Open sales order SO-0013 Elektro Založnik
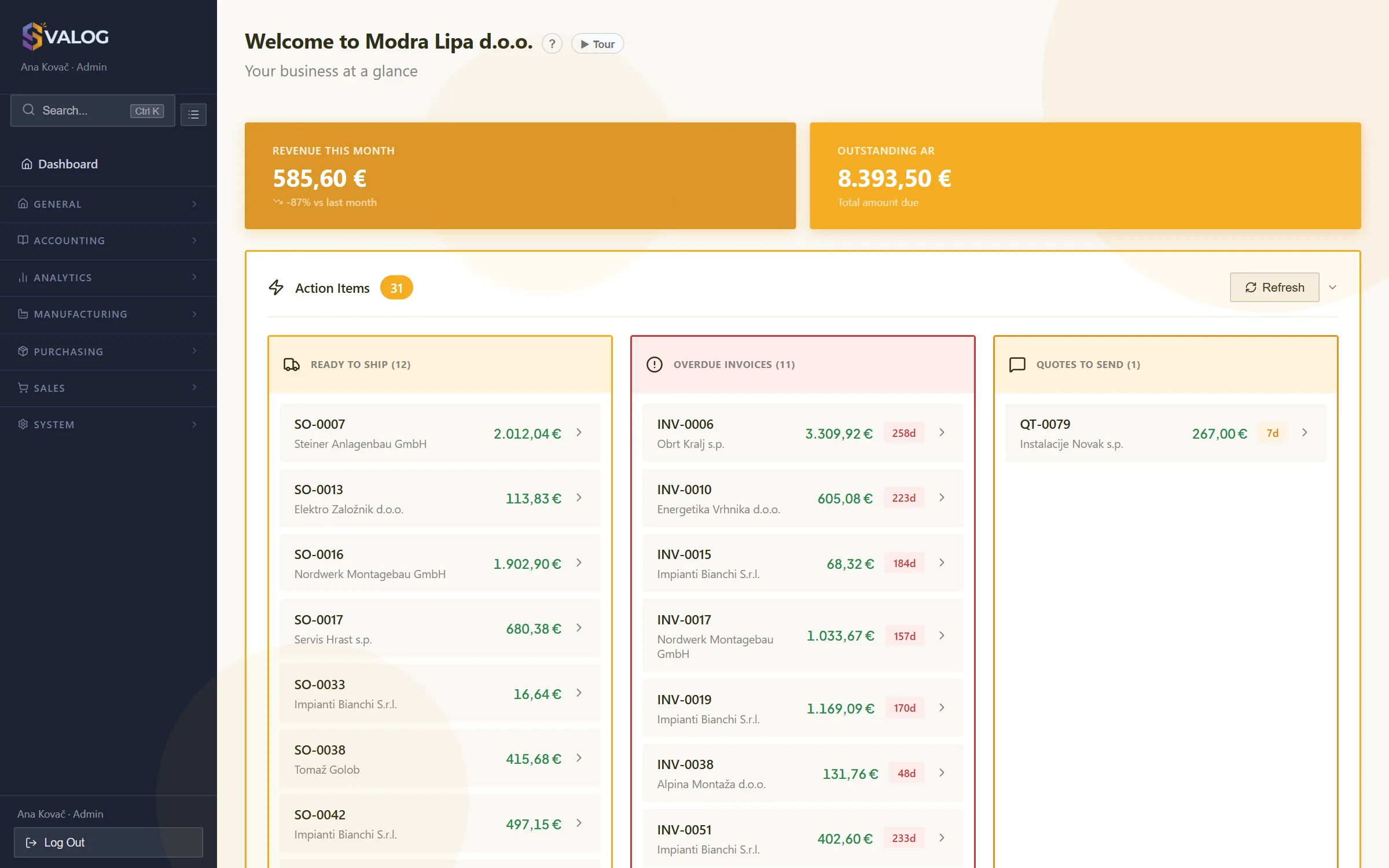The image size is (1389, 868). (440, 498)
